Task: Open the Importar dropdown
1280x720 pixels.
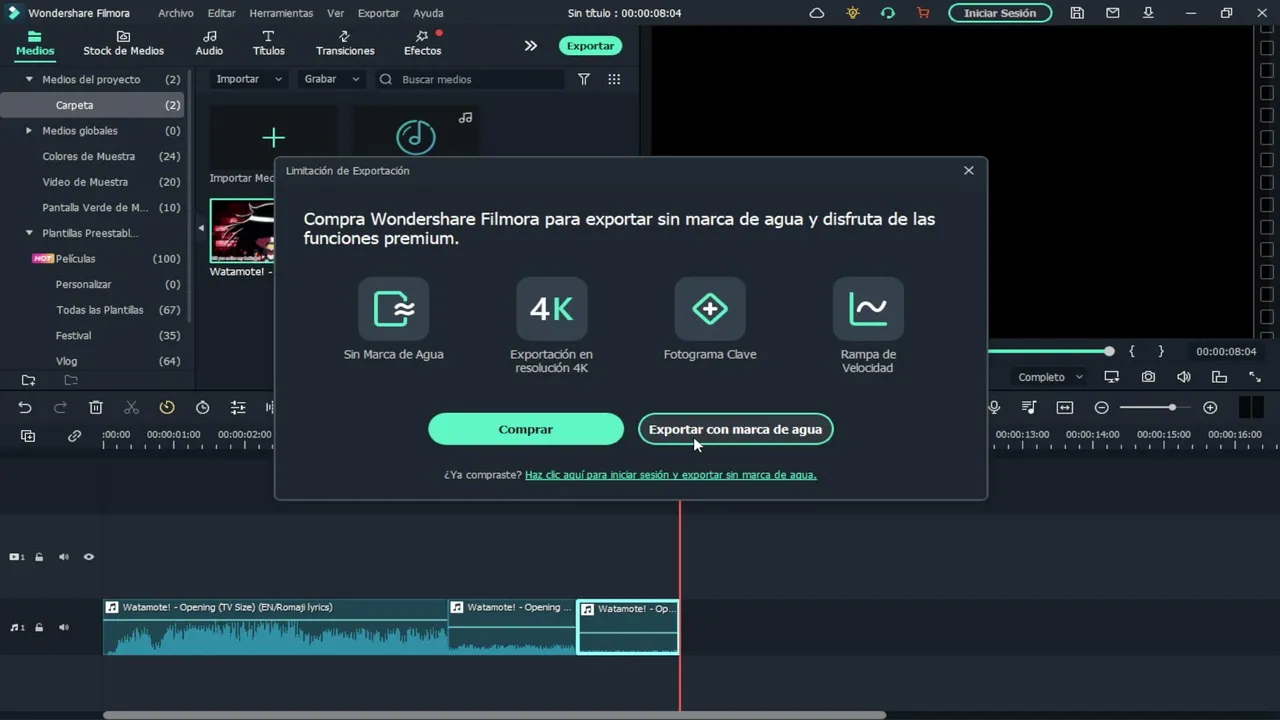Action: click(249, 79)
